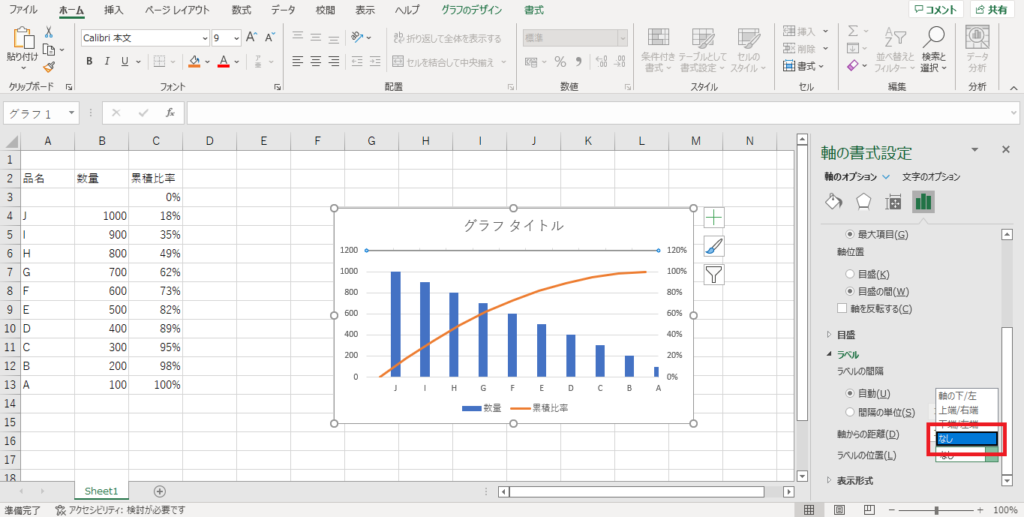Click cell containing 累積比率 header
This screenshot has height=517, width=1024.
(x=155, y=178)
